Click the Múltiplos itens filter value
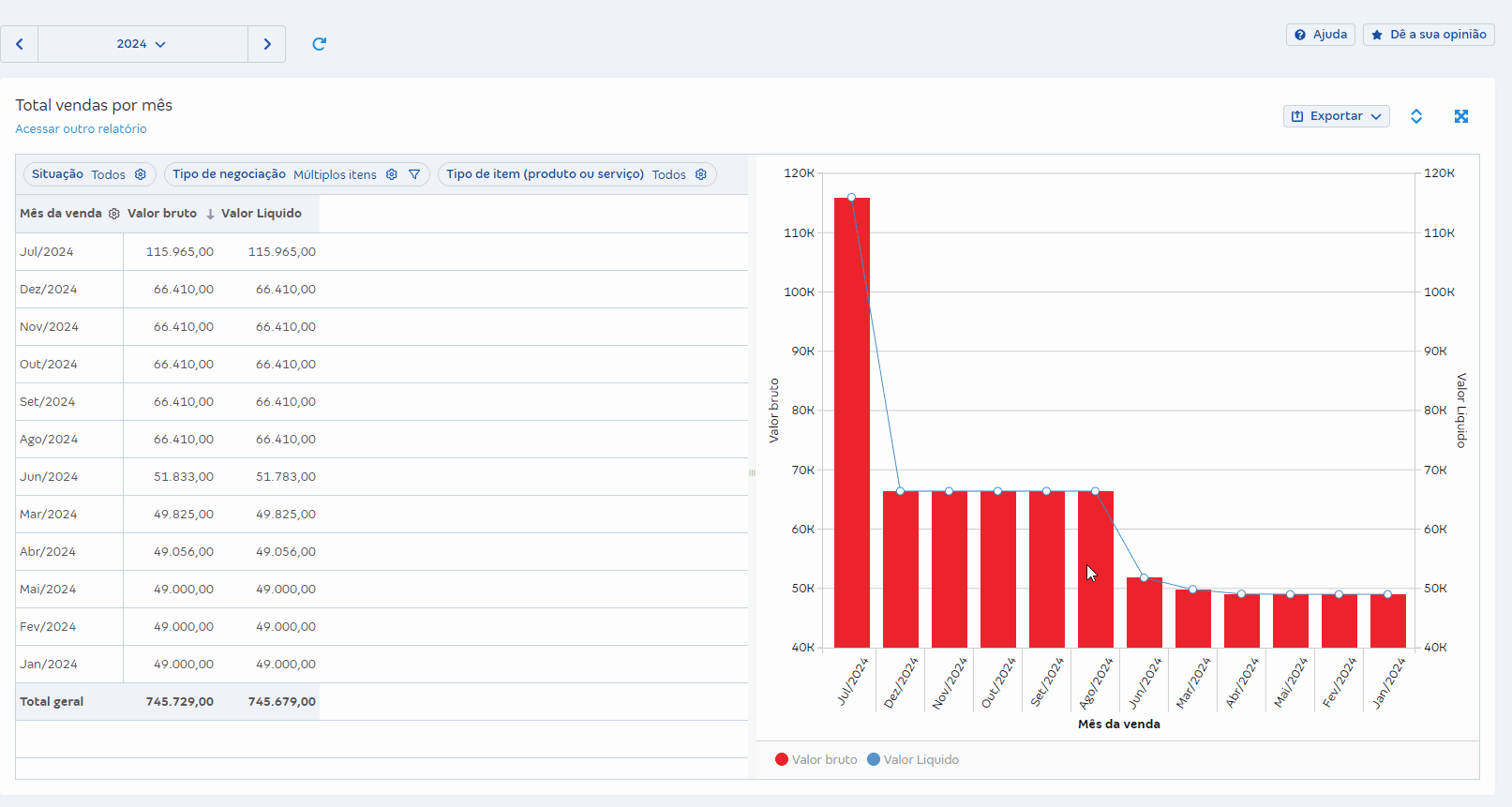The width and height of the screenshot is (1512, 807). tap(335, 175)
